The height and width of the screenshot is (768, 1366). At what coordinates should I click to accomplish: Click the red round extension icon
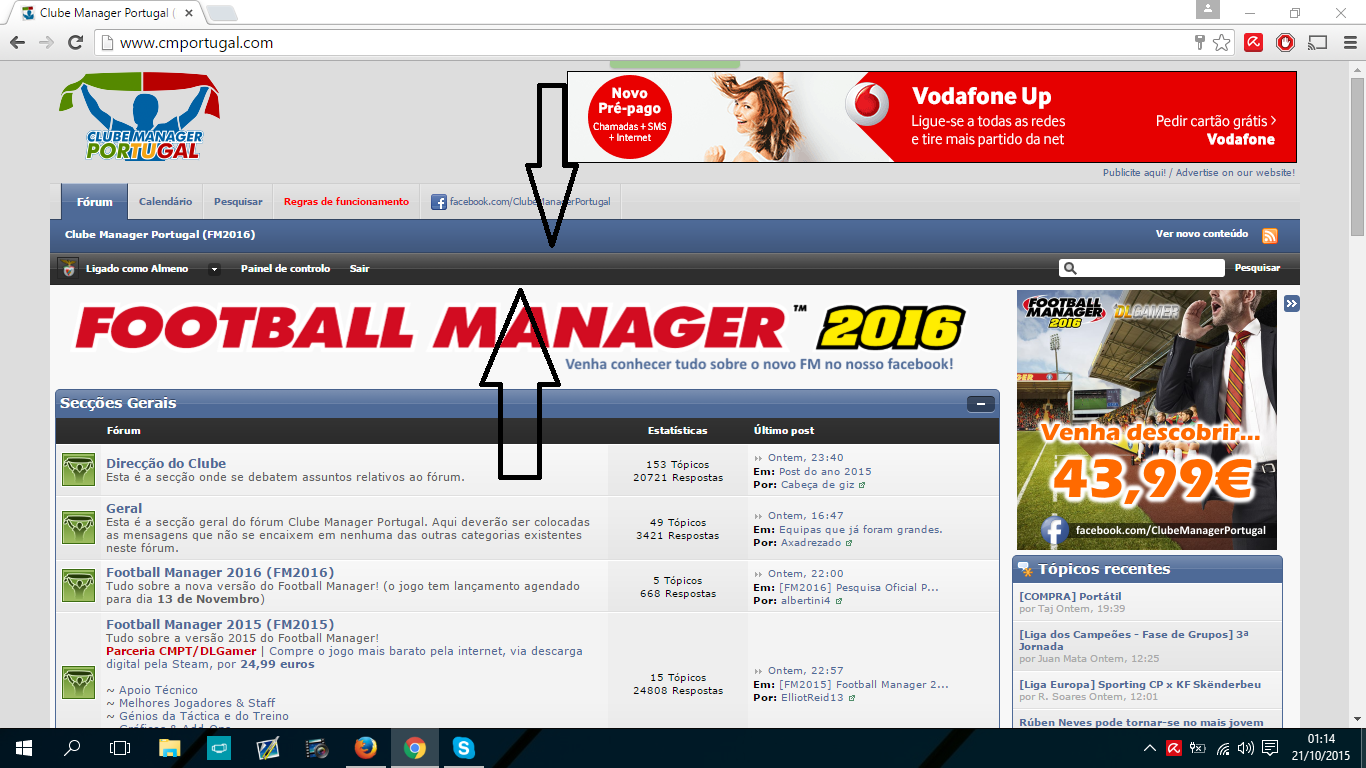tap(1286, 43)
